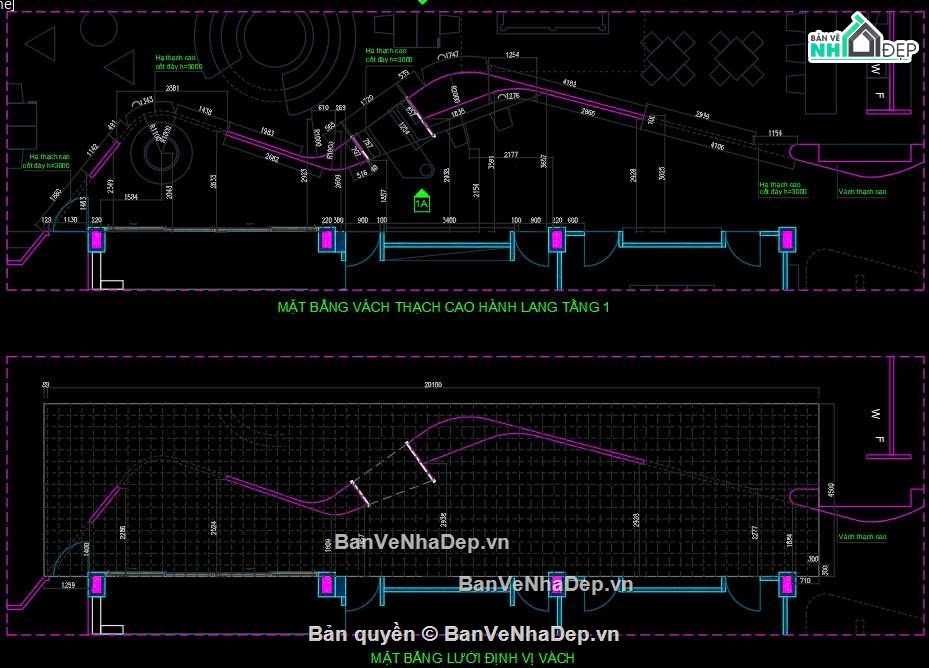This screenshot has width=929, height=668.
Task: Select Vách thạch cao label in upper plan
Action: click(862, 192)
